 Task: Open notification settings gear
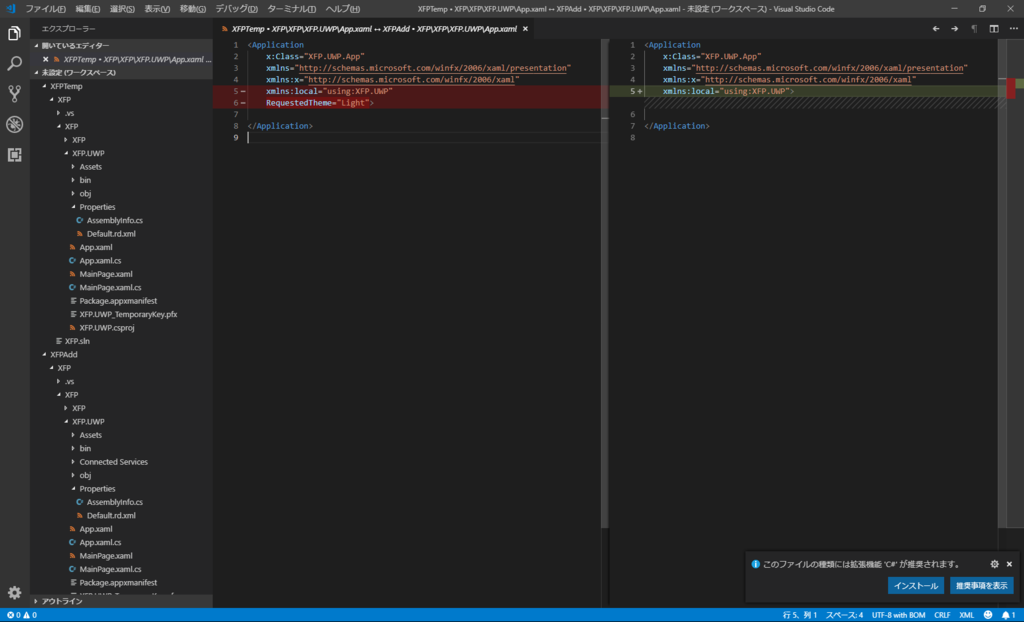994,564
